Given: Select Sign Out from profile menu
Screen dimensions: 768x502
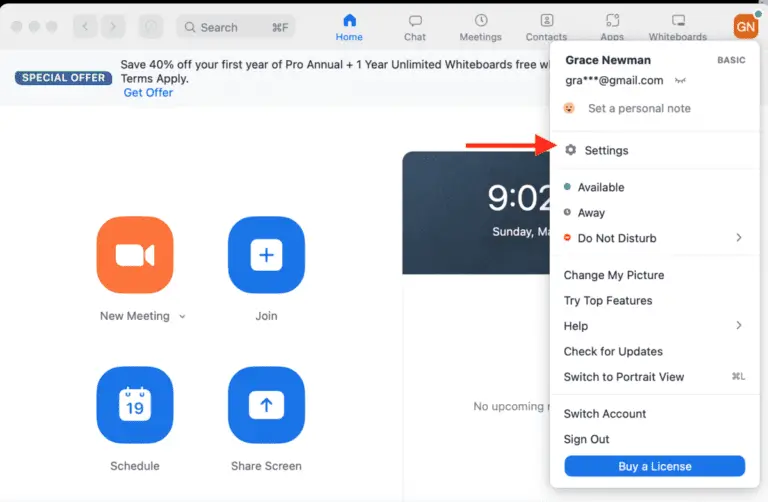Looking at the screenshot, I should pyautogui.click(x=586, y=439).
